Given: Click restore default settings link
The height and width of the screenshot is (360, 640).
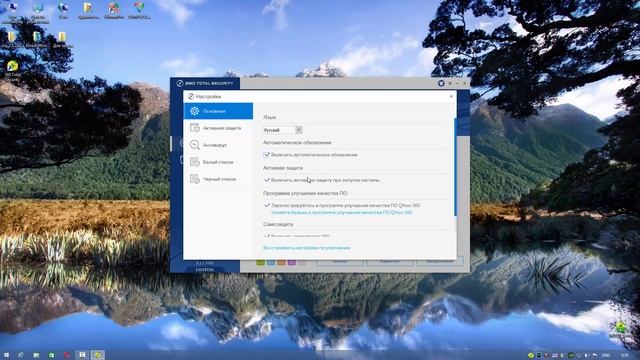Looking at the screenshot, I should click(x=307, y=248).
